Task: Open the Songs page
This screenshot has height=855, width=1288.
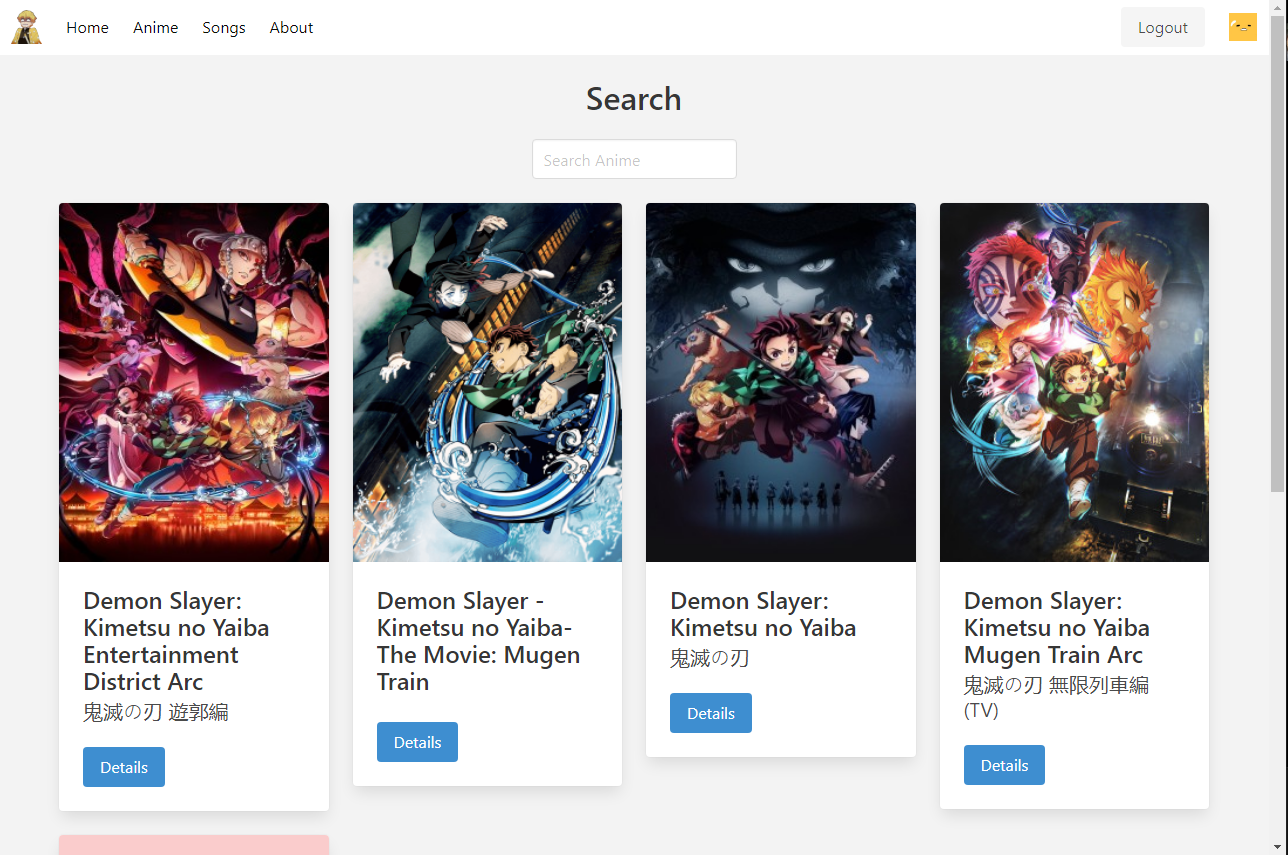Action: coord(224,27)
